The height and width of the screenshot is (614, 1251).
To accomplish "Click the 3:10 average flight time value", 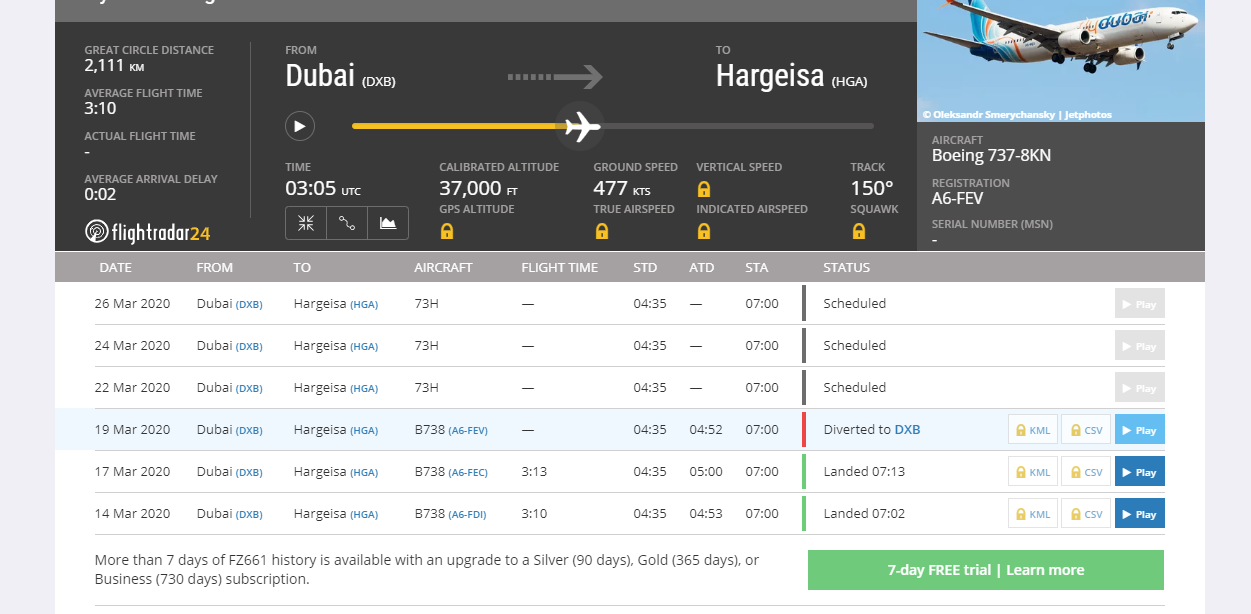I will point(100,108).
